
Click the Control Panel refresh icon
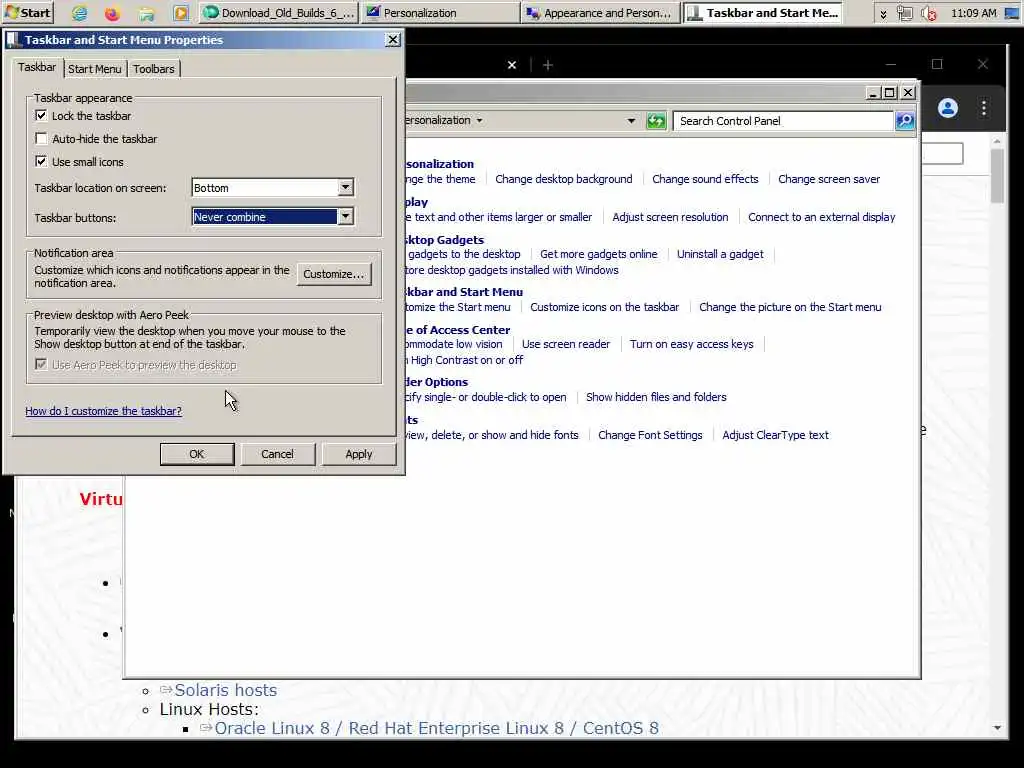(x=656, y=121)
